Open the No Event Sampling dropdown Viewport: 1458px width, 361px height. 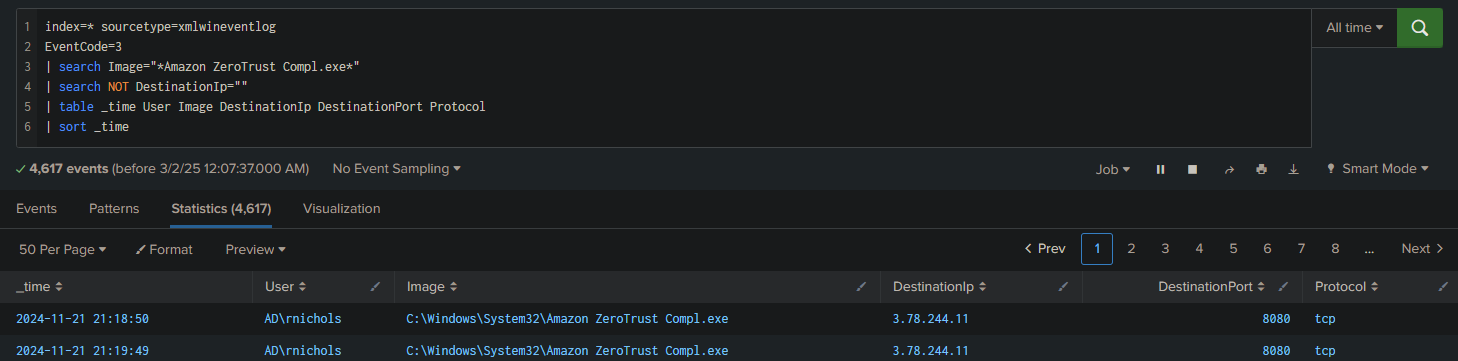point(396,169)
